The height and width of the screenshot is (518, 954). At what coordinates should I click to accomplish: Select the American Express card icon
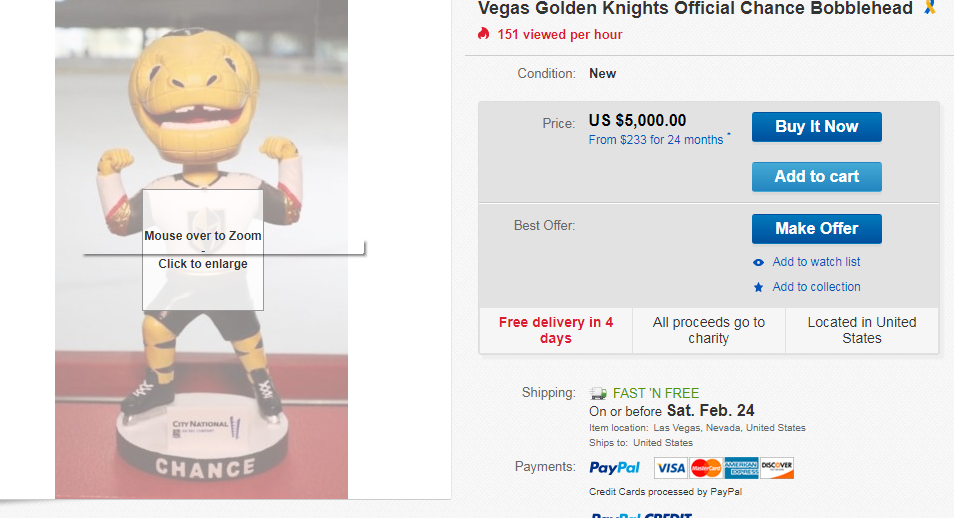tap(741, 468)
